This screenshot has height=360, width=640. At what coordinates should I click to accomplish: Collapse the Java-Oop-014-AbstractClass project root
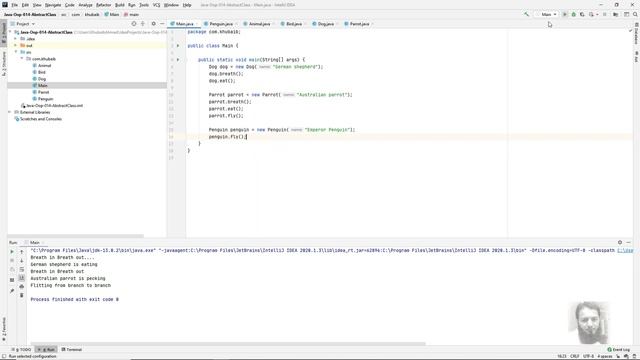click(10, 32)
